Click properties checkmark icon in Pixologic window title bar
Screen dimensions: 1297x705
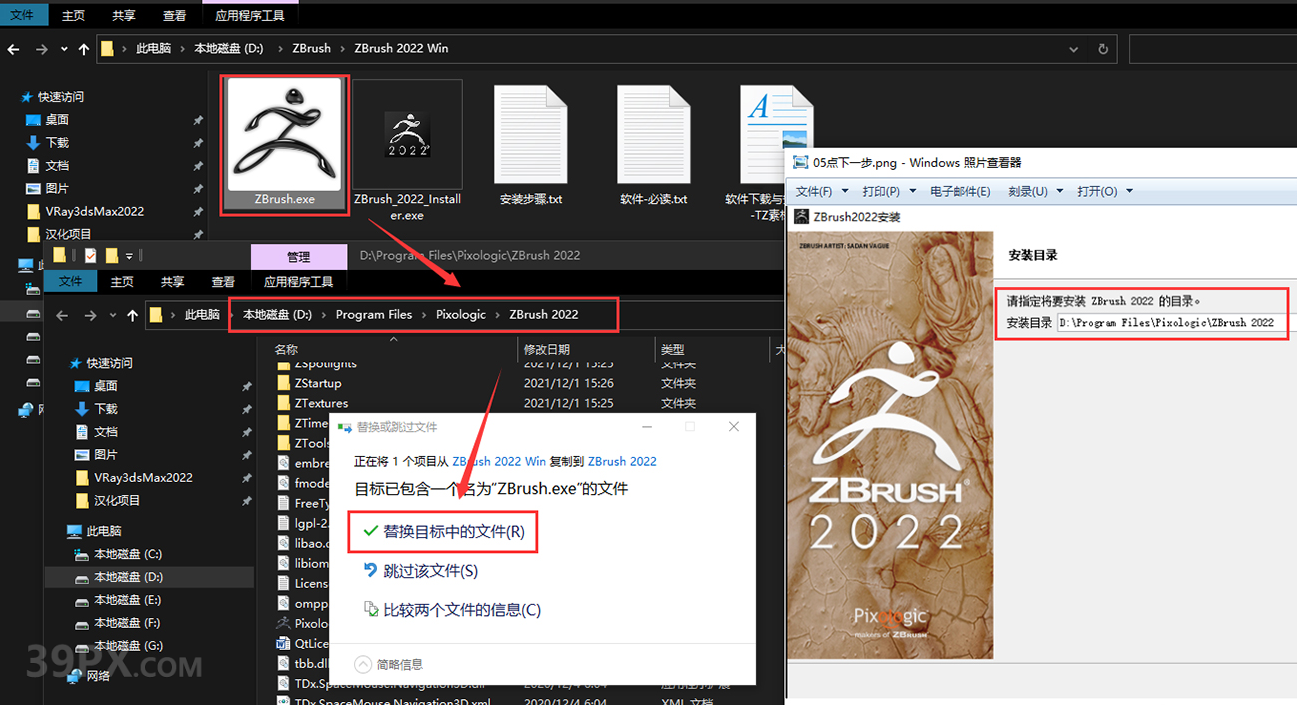[90, 255]
